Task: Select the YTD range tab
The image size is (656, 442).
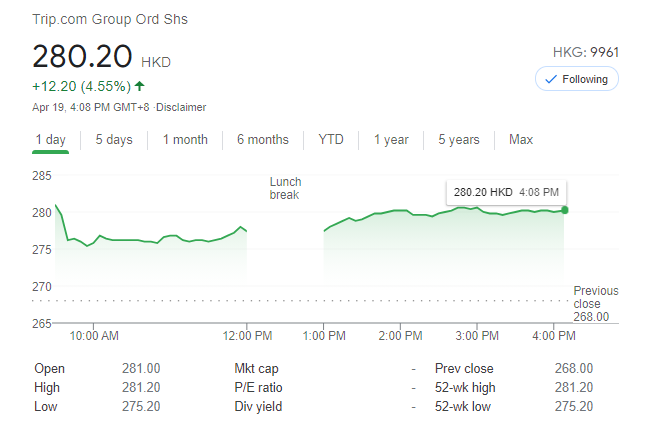Action: pyautogui.click(x=331, y=140)
